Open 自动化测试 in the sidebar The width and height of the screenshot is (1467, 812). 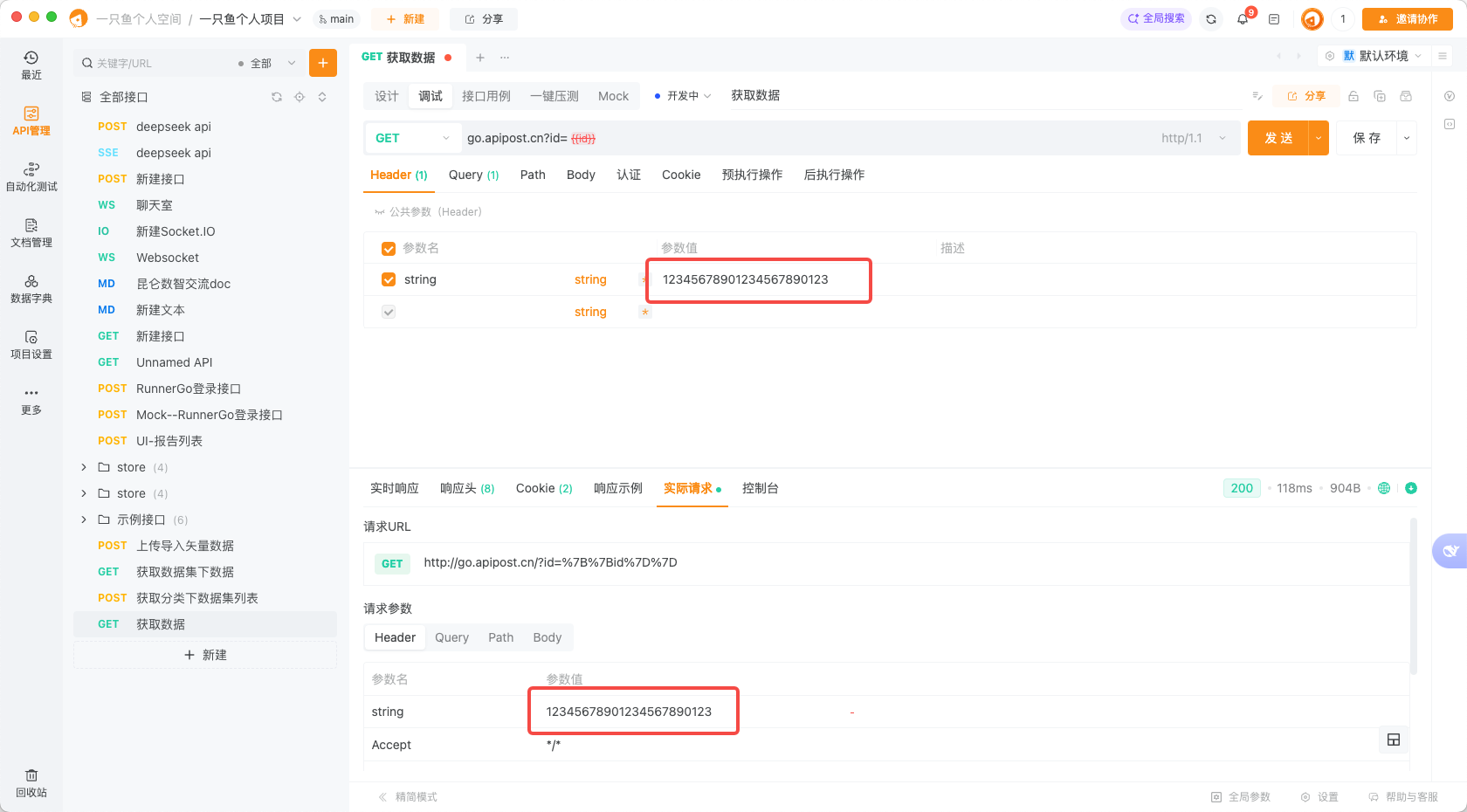[x=31, y=176]
